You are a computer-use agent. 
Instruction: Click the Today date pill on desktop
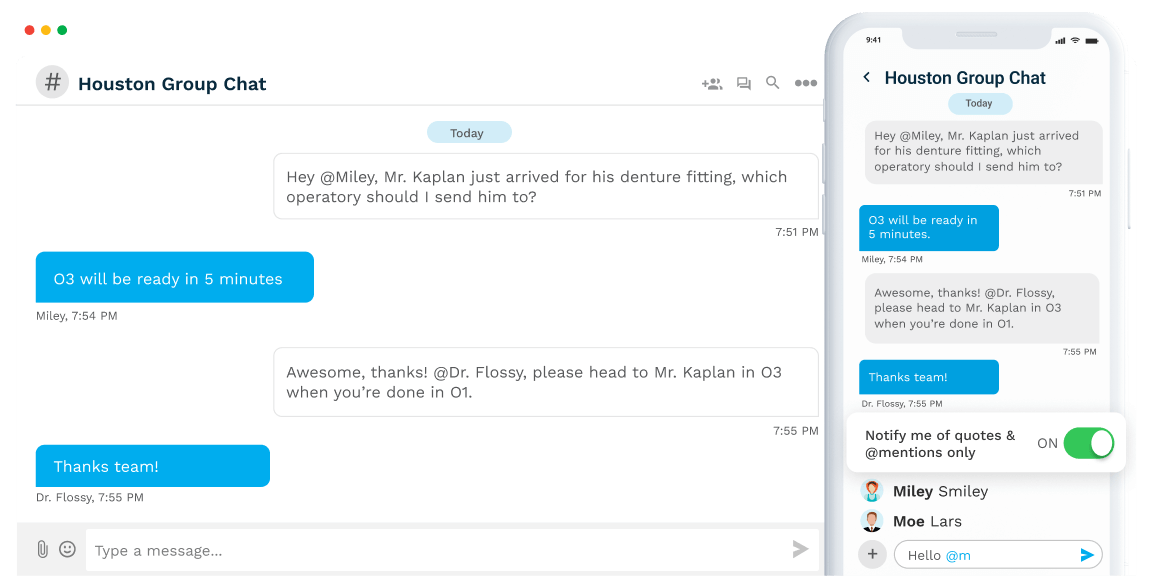[x=468, y=133]
